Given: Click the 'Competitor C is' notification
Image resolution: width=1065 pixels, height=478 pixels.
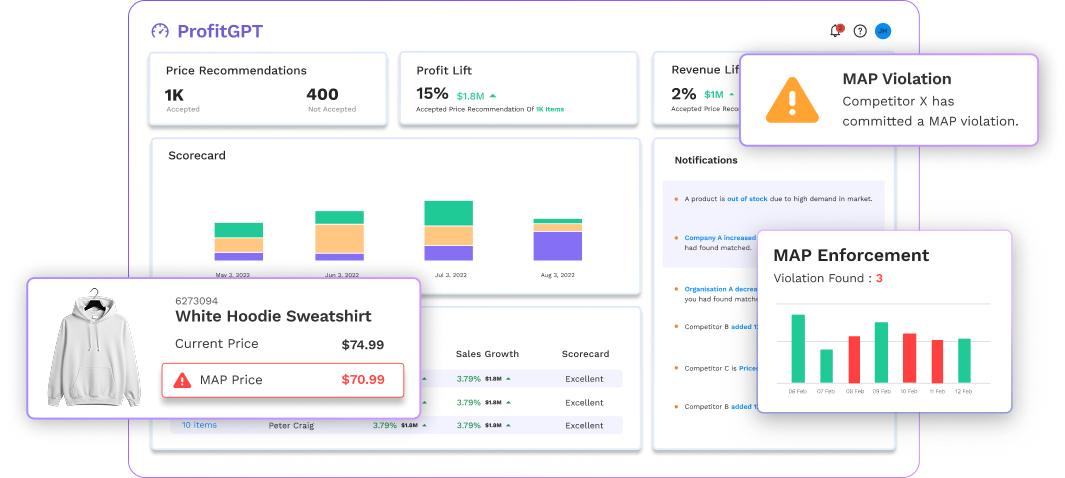Looking at the screenshot, I should click(x=721, y=368).
